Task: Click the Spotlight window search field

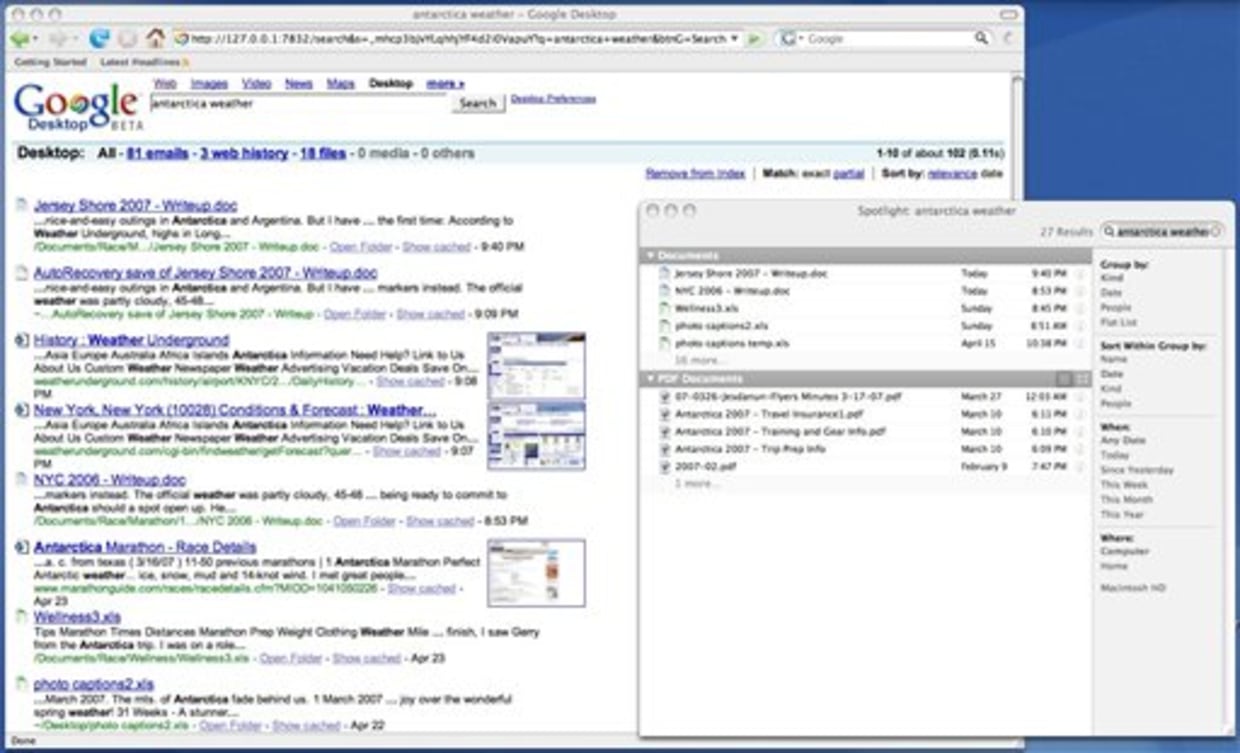Action: 1163,231
